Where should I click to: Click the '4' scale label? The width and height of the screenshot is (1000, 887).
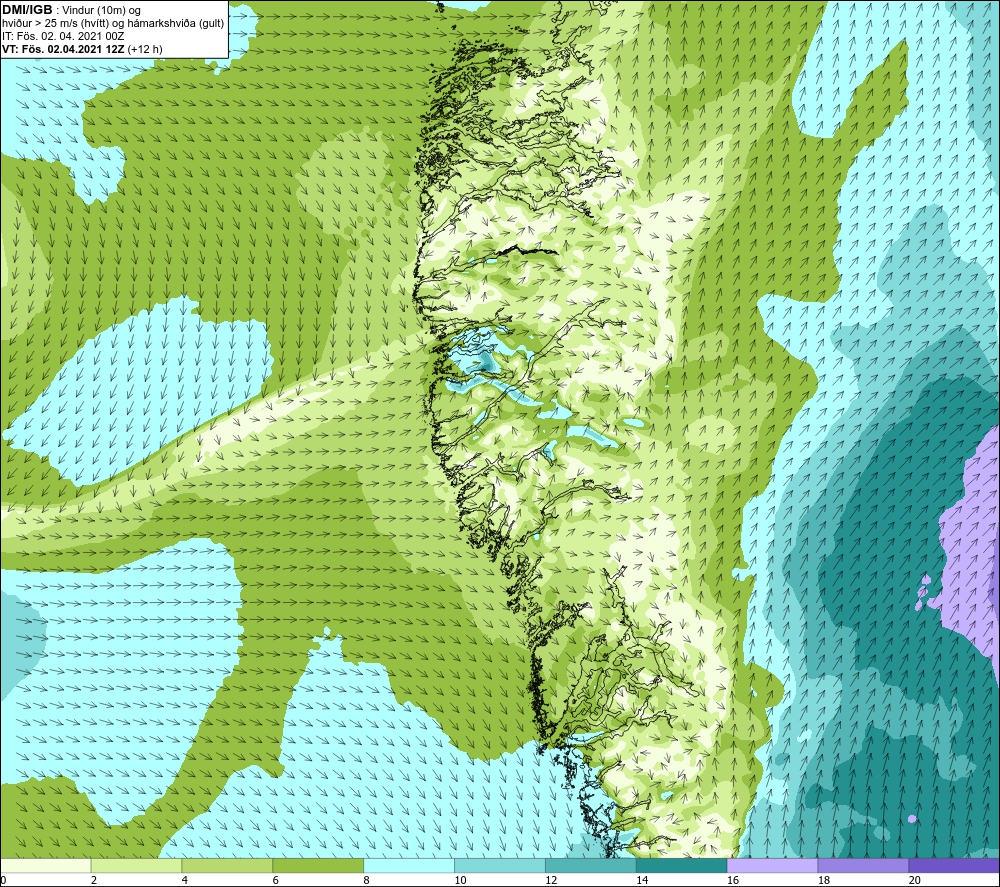point(185,880)
